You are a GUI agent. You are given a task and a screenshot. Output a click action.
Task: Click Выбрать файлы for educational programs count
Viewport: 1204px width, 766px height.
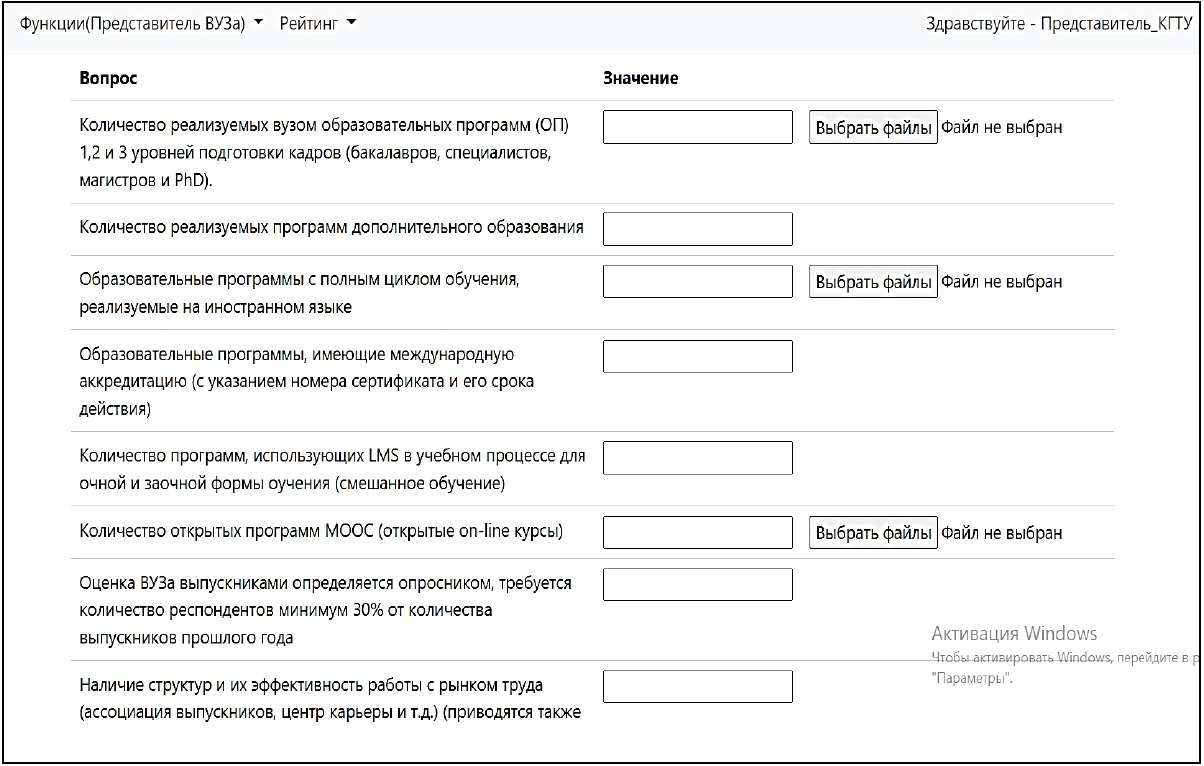[x=873, y=128]
